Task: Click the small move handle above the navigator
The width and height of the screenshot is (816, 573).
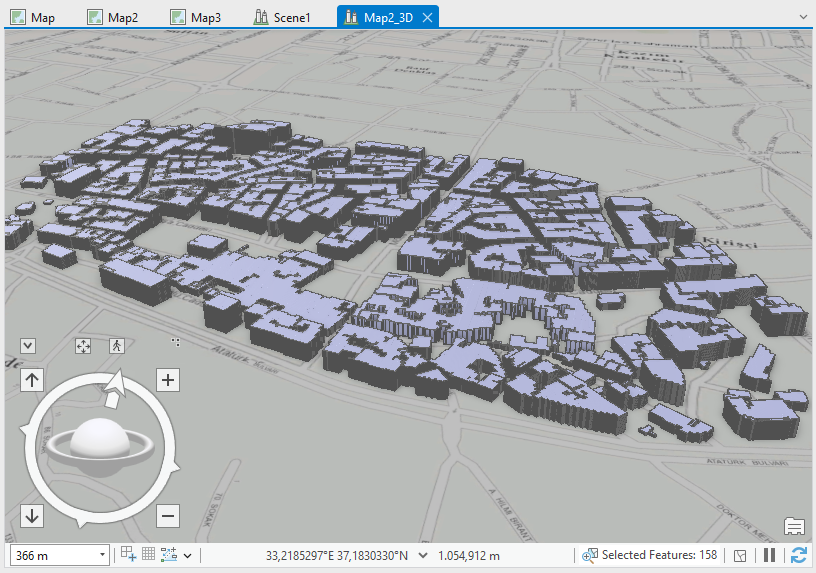Action: point(176,342)
